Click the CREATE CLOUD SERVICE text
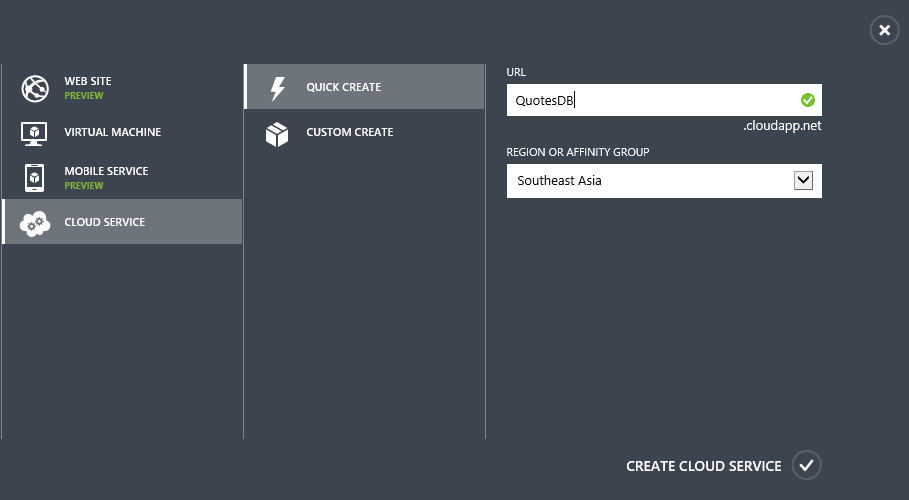 (x=703, y=466)
